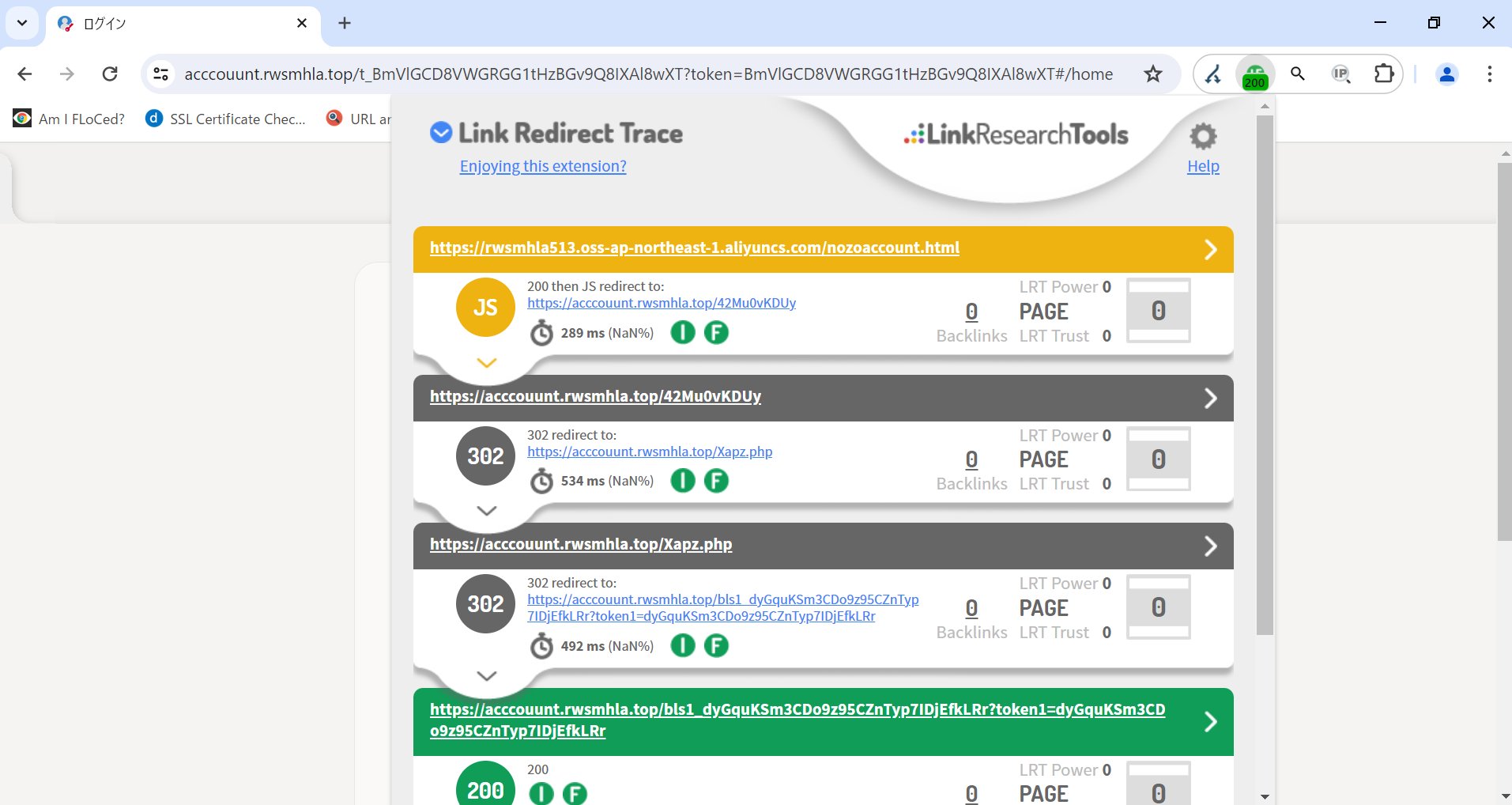
Task: Click Backlinks count 0 in the JS row
Action: point(971,312)
